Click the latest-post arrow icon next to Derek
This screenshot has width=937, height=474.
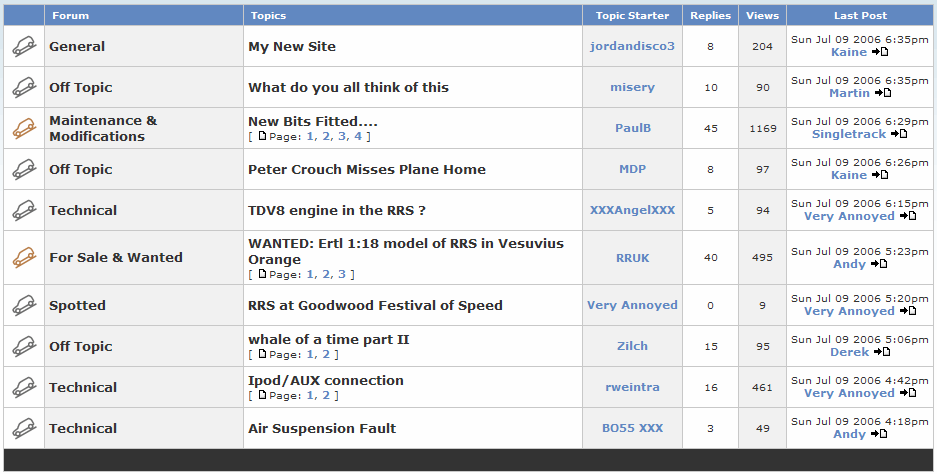click(881, 351)
